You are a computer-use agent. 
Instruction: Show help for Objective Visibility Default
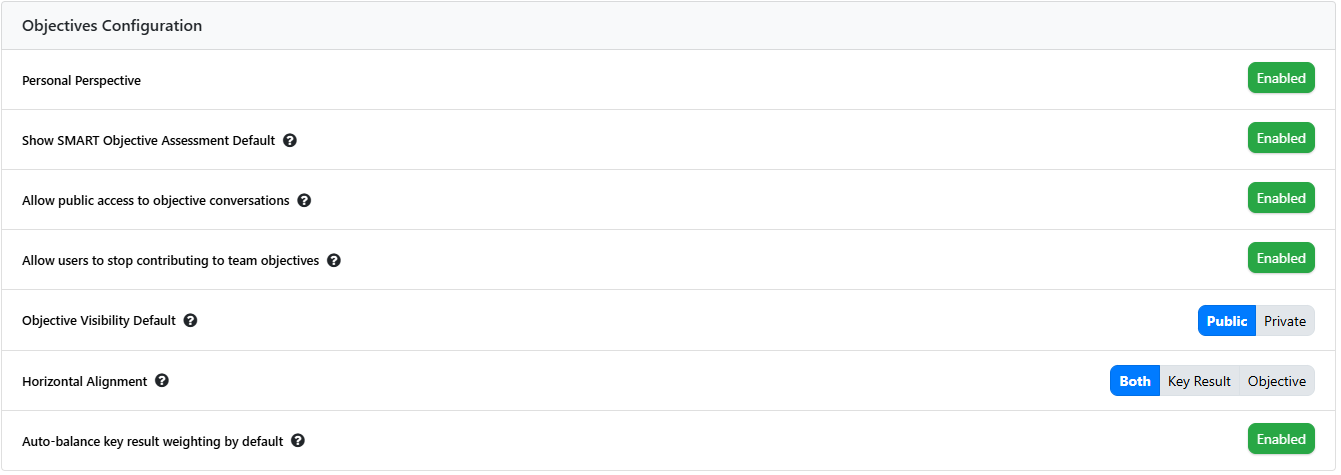click(x=190, y=321)
